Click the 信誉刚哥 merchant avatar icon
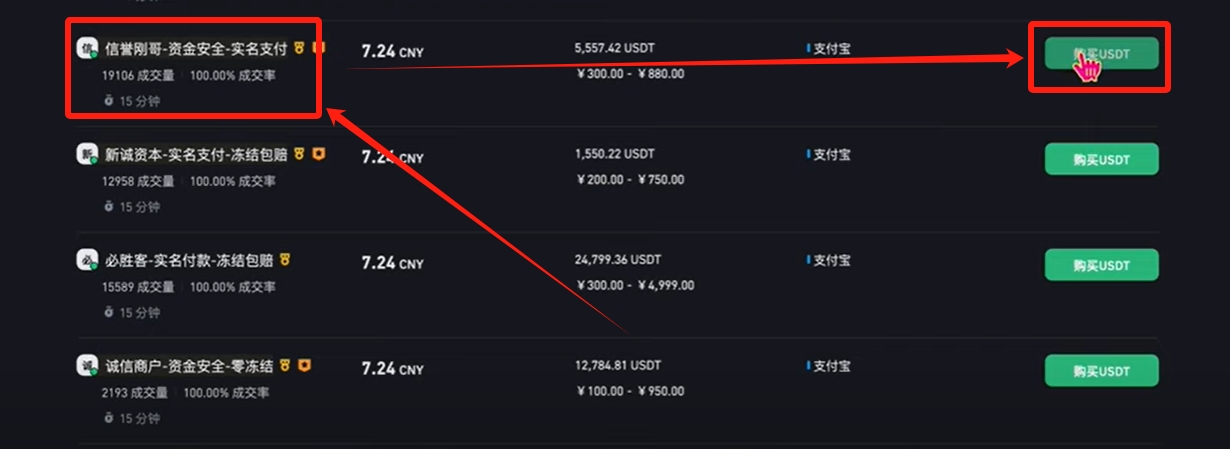This screenshot has width=1230, height=449. click(x=87, y=48)
